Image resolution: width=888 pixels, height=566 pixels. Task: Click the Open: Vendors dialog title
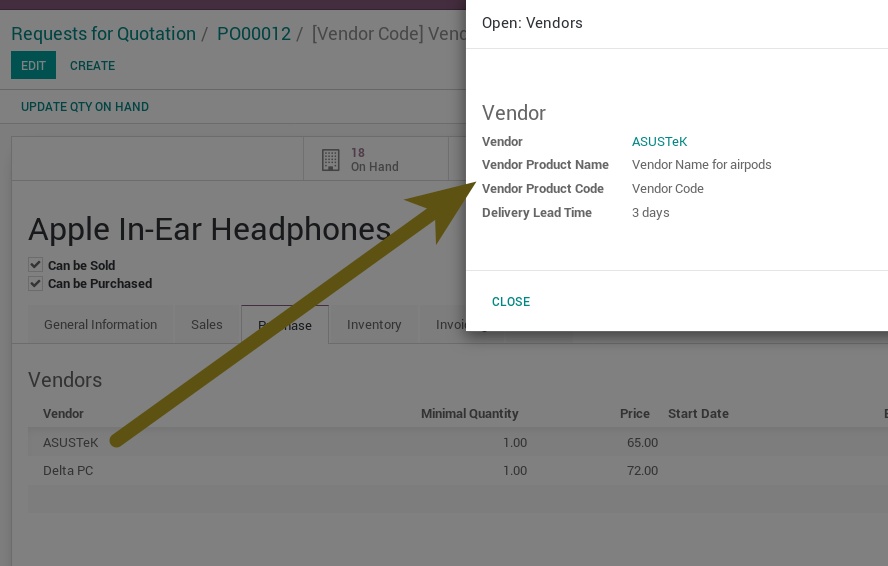(x=532, y=23)
